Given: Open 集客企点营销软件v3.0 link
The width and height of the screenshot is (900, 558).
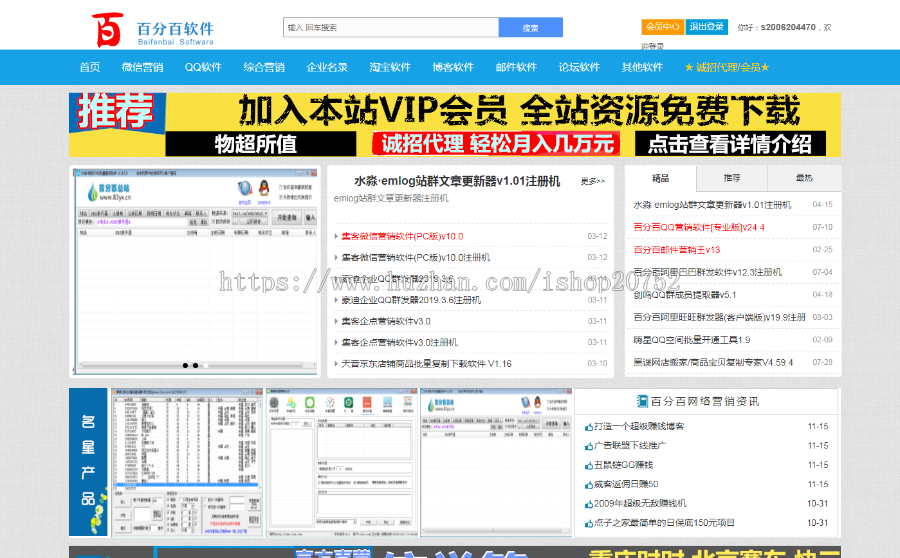Looking at the screenshot, I should click(x=386, y=321).
